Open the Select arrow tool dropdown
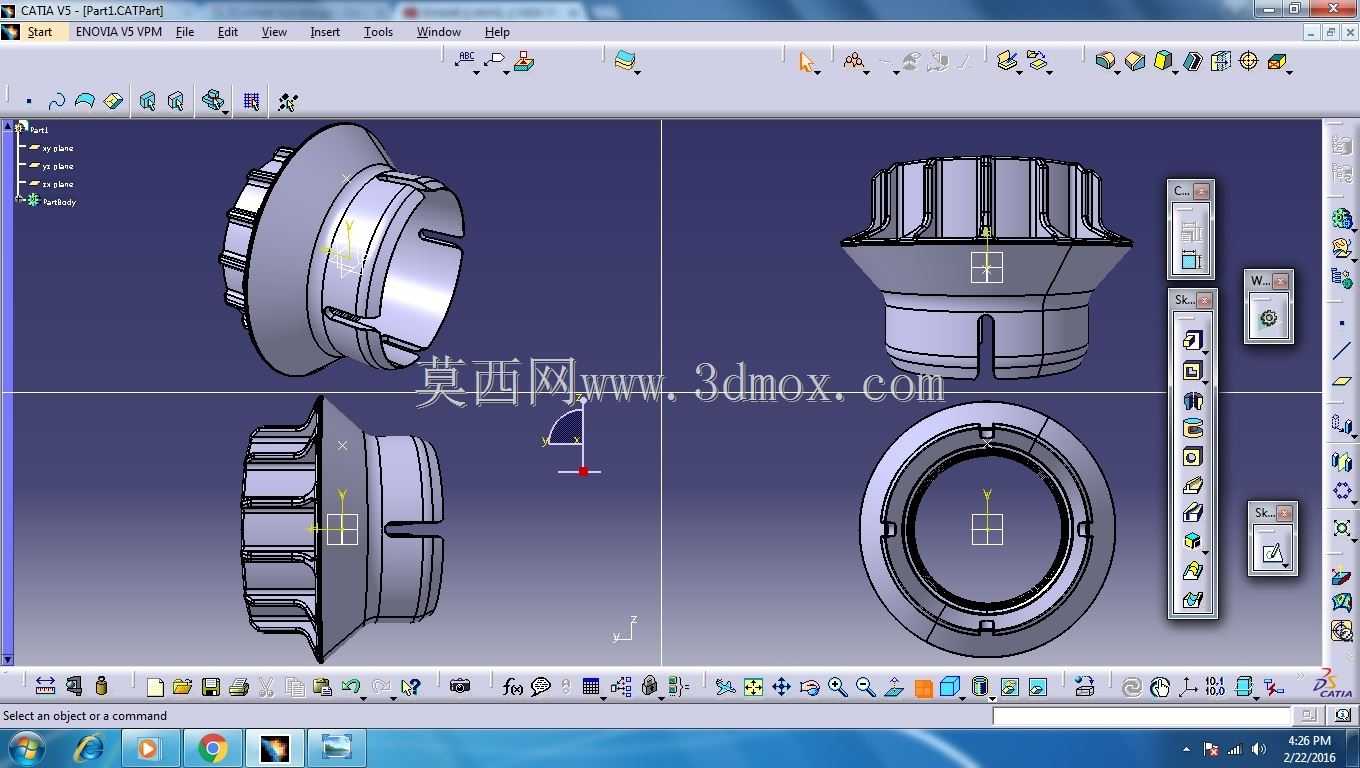This screenshot has width=1360, height=768. click(818, 73)
